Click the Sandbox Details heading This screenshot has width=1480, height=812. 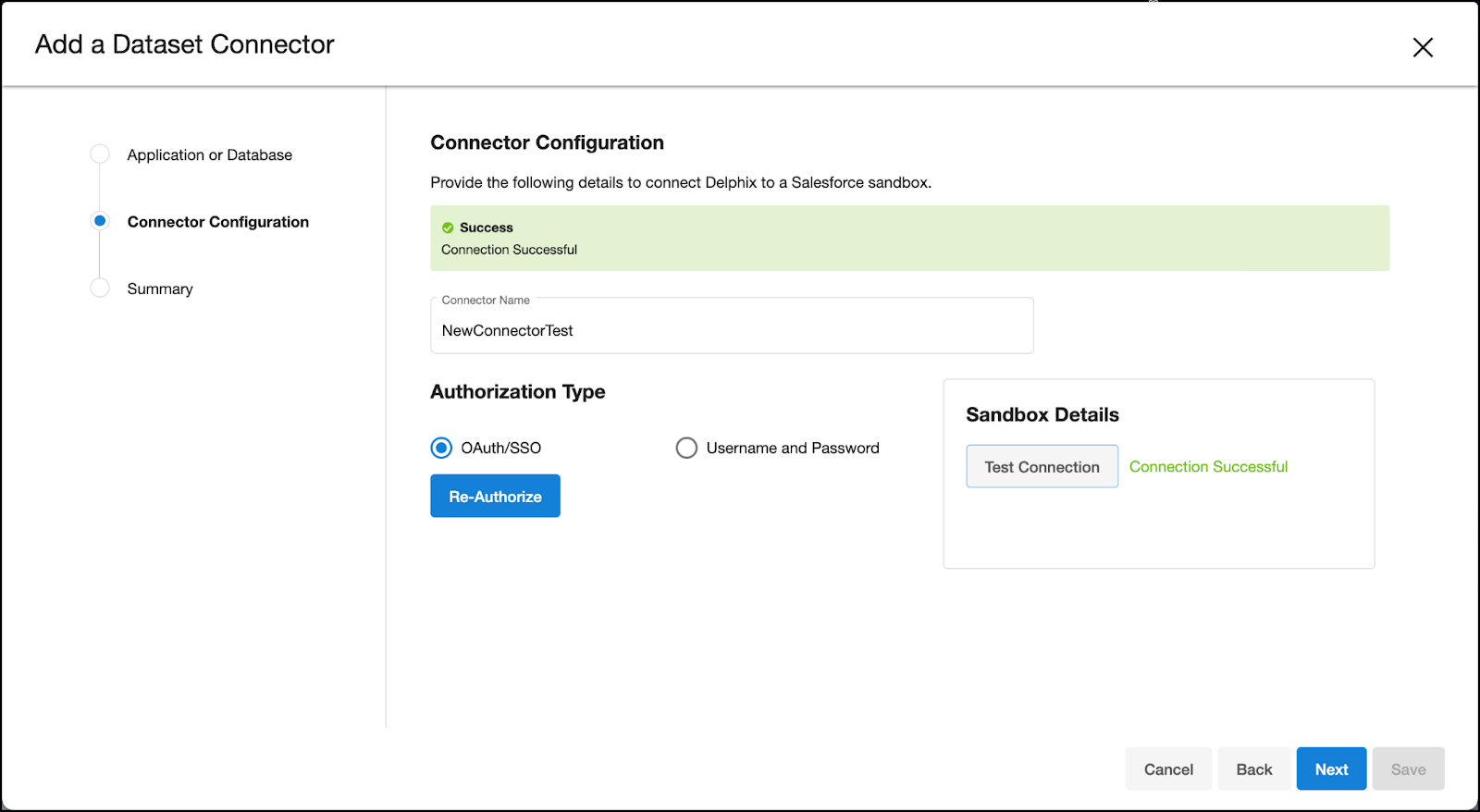(1042, 415)
